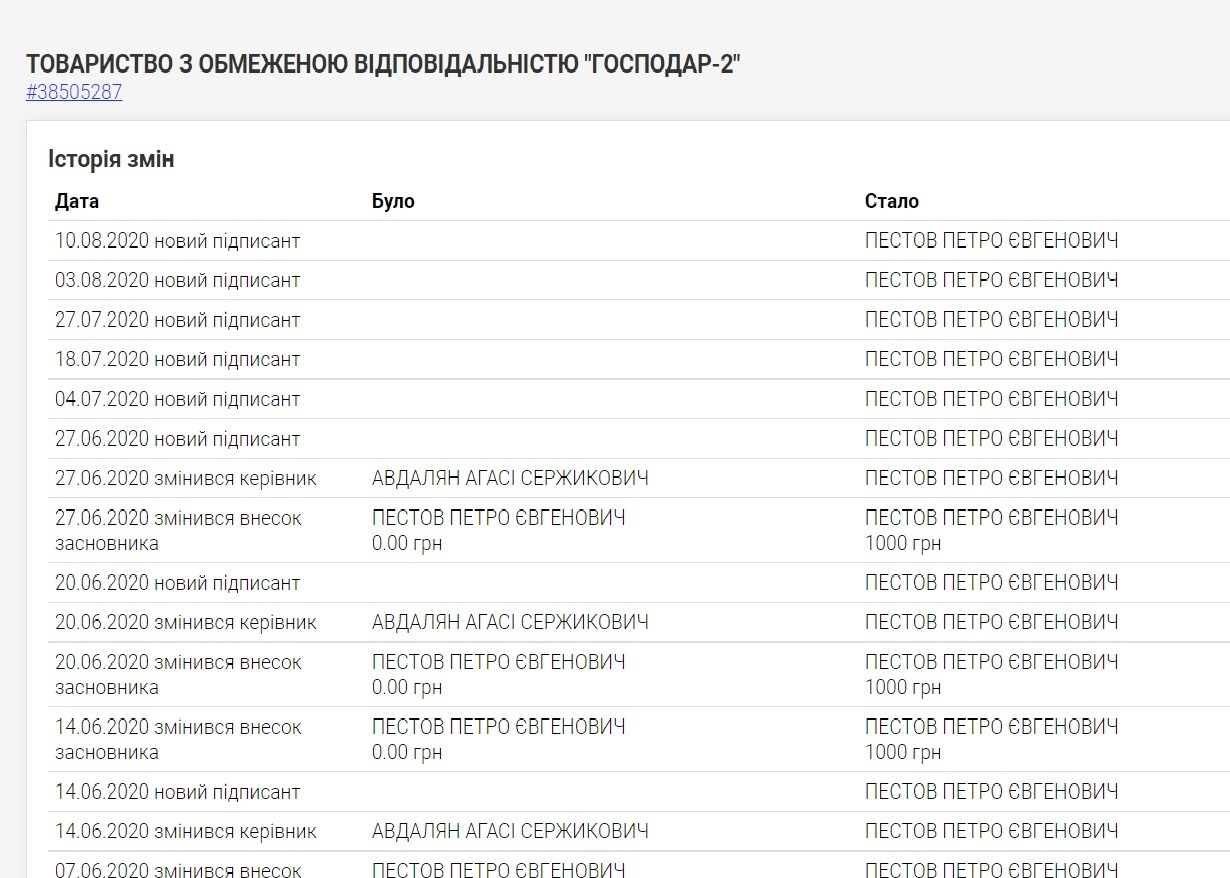Select the '20.06.2020 змінився керівник' date cell
Screen dimensions: 1230x878
[186, 623]
